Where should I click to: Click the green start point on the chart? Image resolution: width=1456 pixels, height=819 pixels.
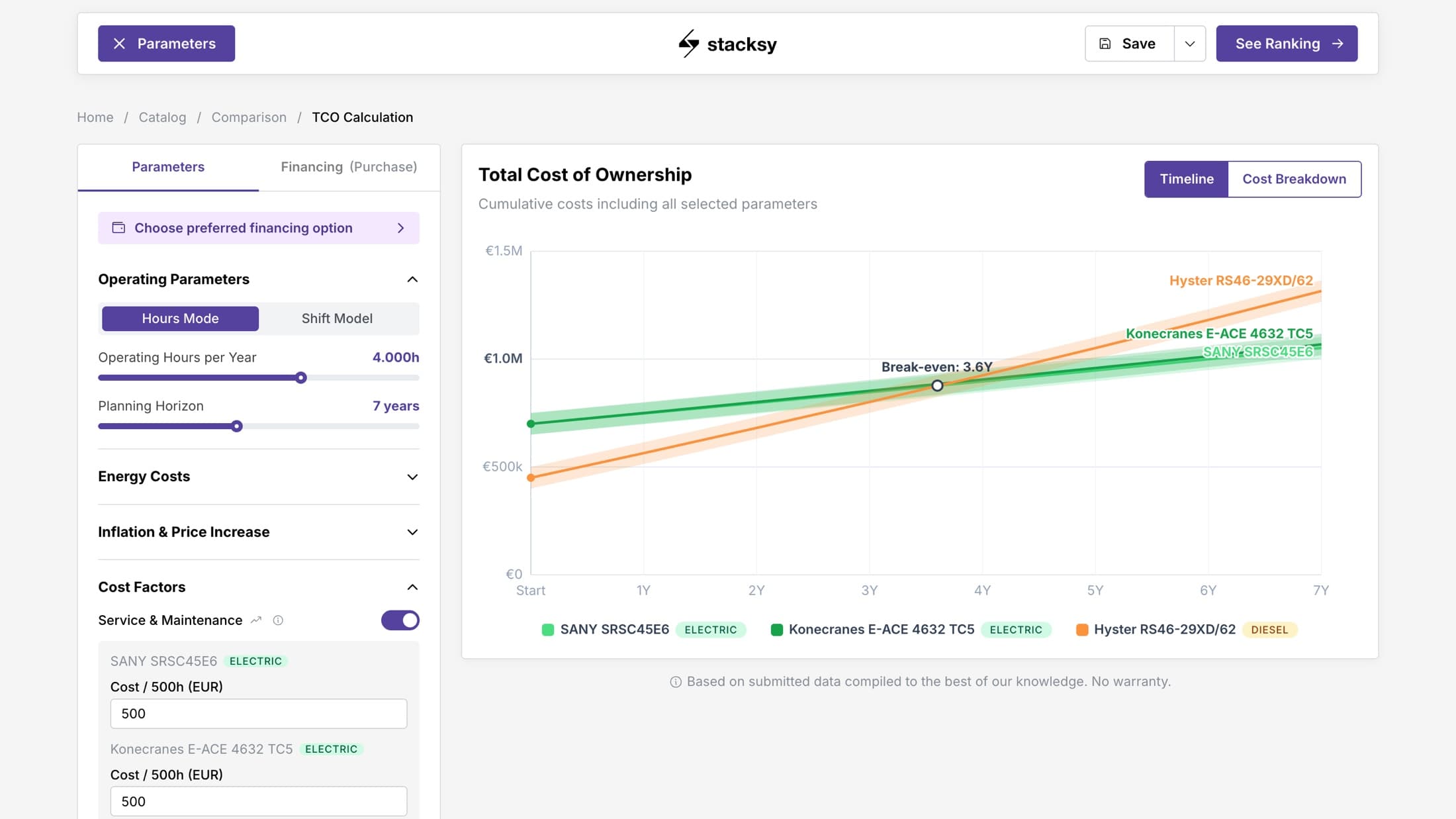[531, 424]
